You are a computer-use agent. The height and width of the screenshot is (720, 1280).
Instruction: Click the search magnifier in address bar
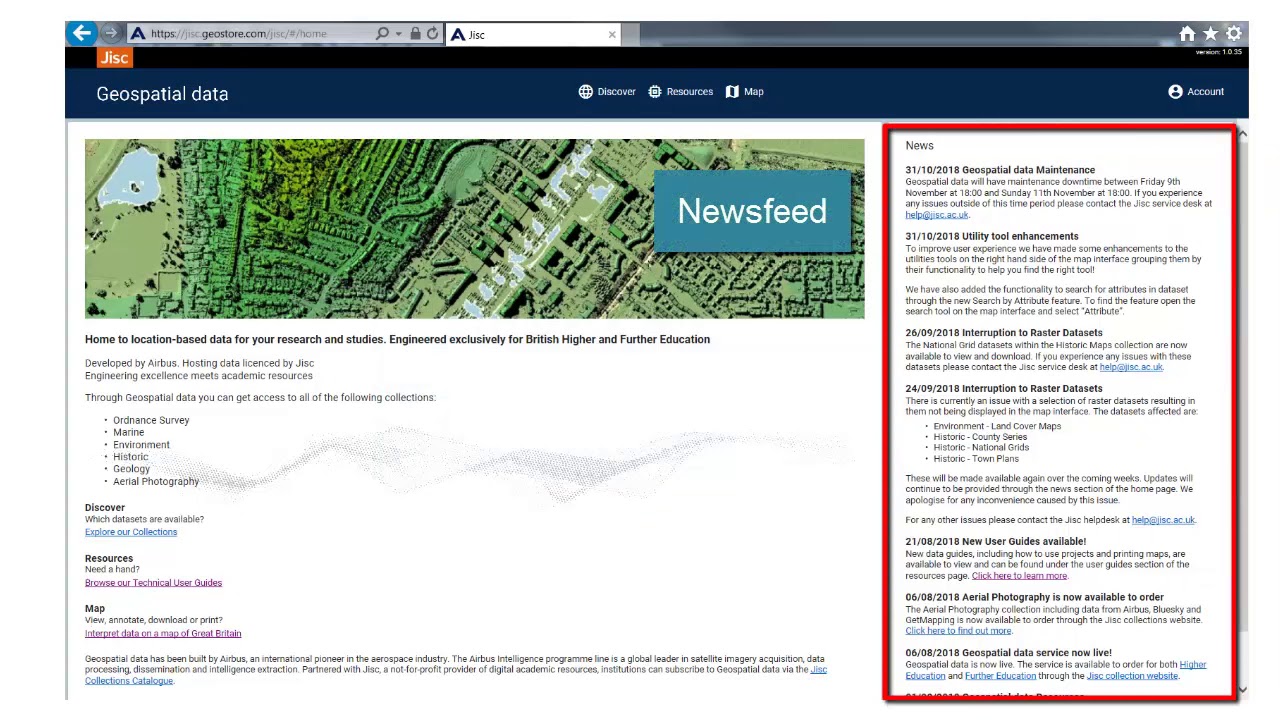click(382, 34)
